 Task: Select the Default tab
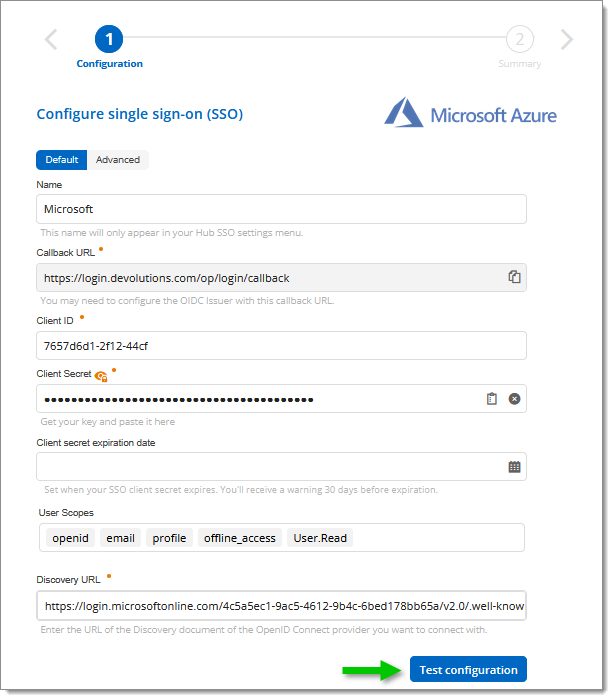point(62,160)
